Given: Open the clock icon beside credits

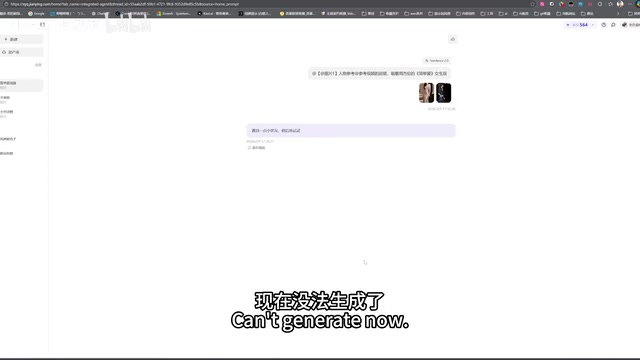Looking at the screenshot, I should point(604,25).
